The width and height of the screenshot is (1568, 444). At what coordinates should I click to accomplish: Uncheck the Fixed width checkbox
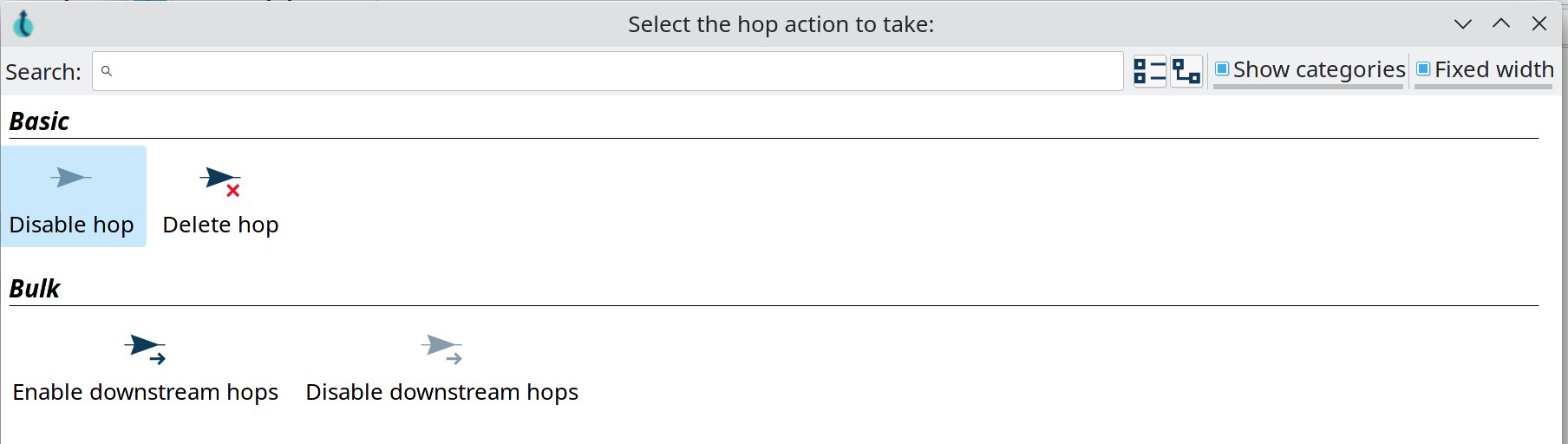[1423, 69]
